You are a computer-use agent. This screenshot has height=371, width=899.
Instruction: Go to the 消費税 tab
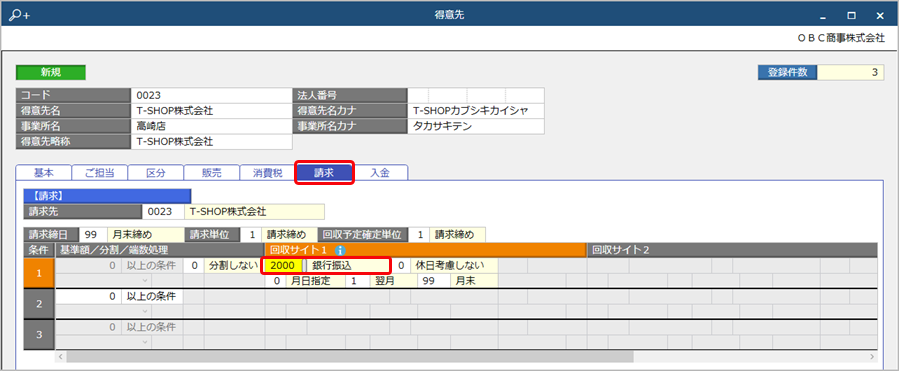268,173
